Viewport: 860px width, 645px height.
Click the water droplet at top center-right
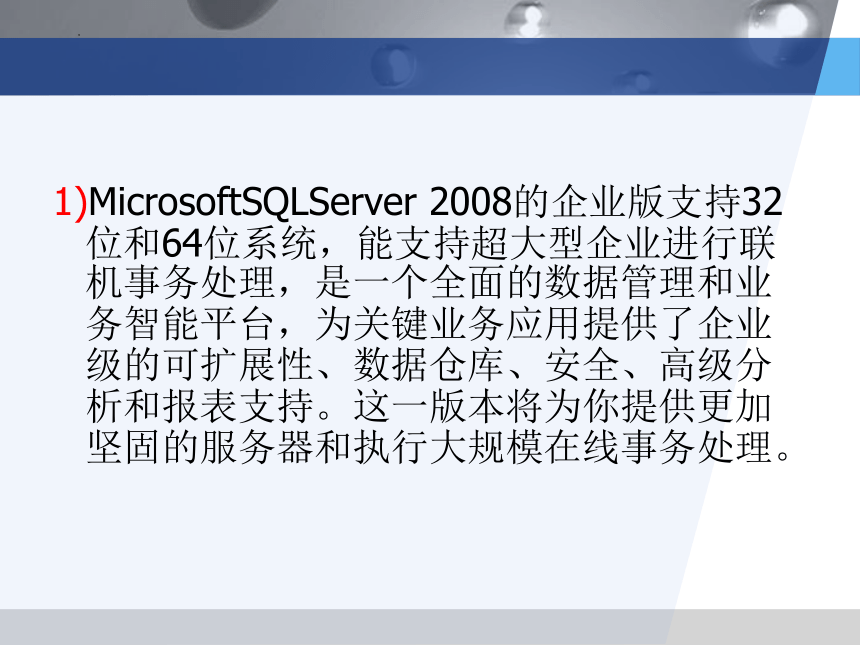[527, 20]
